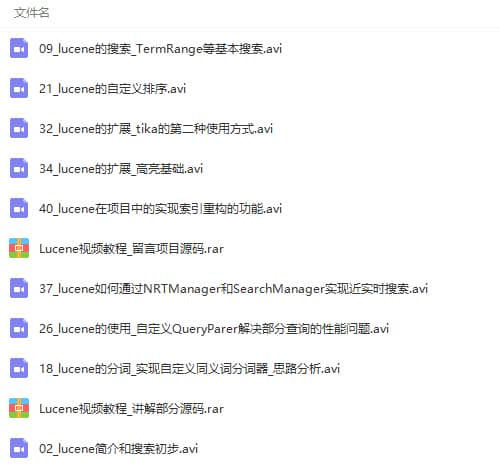Open file name 21_lucene的自定义排序.avi
The width and height of the screenshot is (500, 475).
(x=112, y=89)
